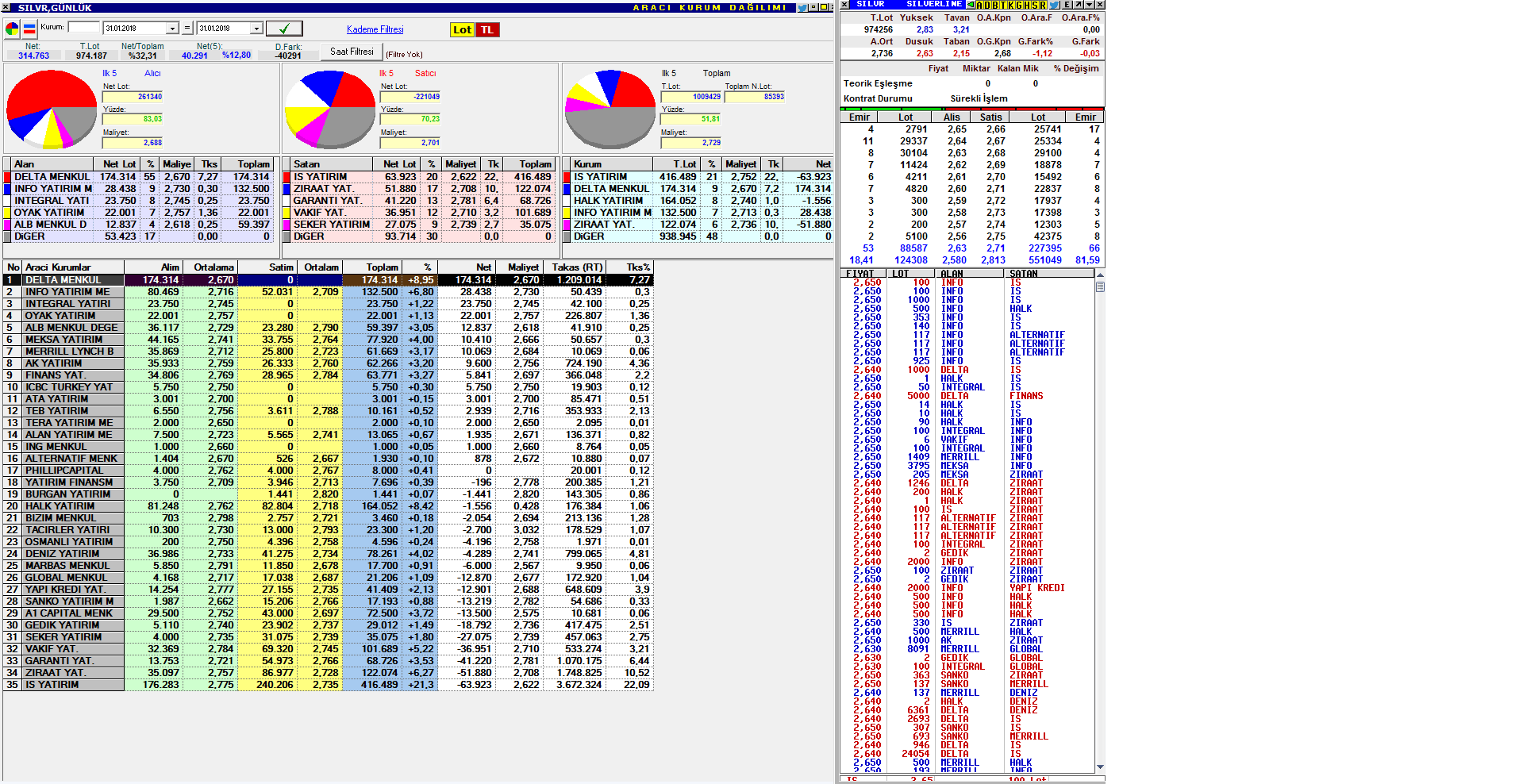Open the first date dropdown arrow
Image resolution: width=1519 pixels, height=784 pixels.
(172, 29)
